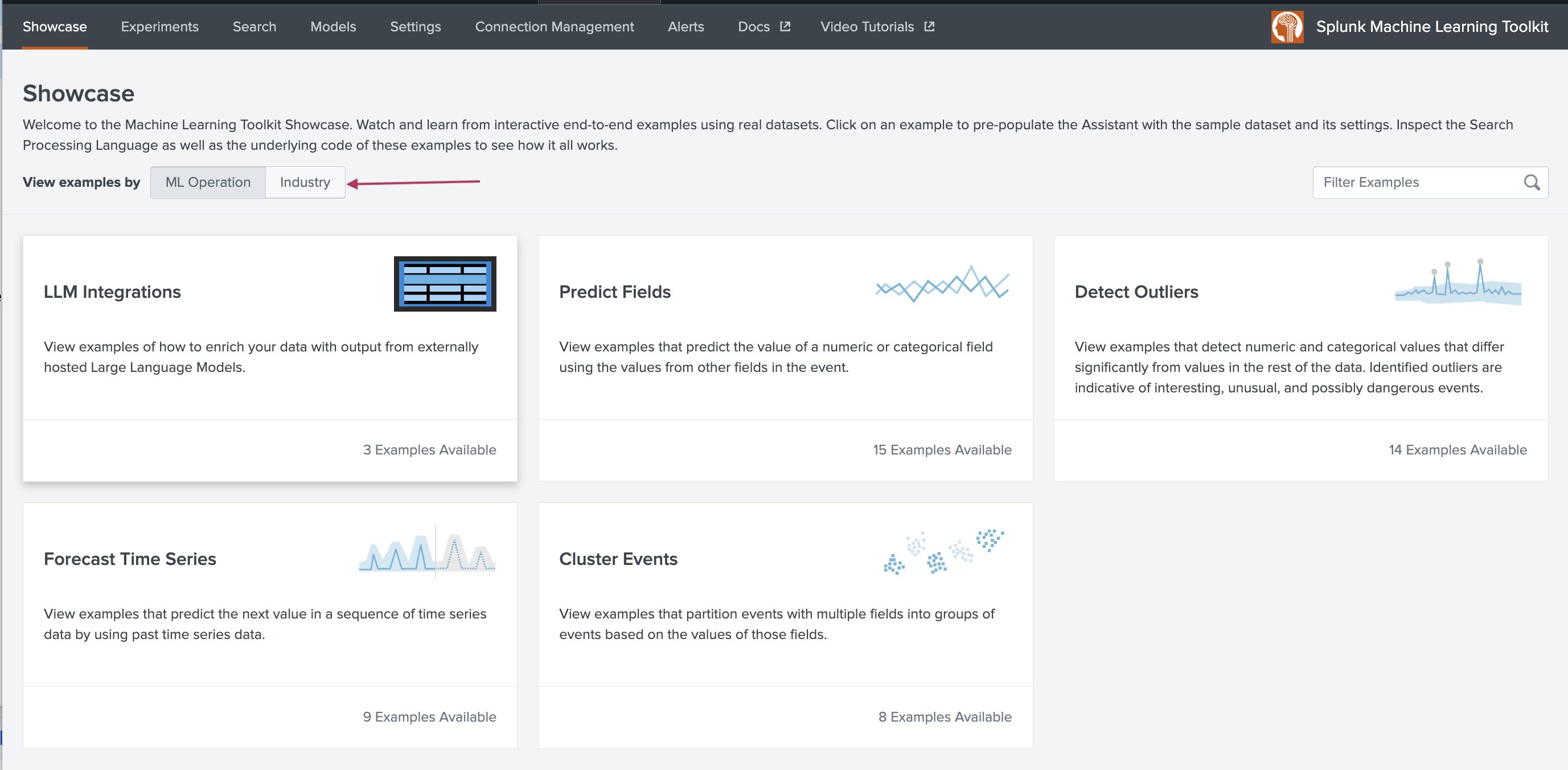Open Connection Management in the nav bar
Image resolution: width=1568 pixels, height=770 pixels.
coord(554,27)
